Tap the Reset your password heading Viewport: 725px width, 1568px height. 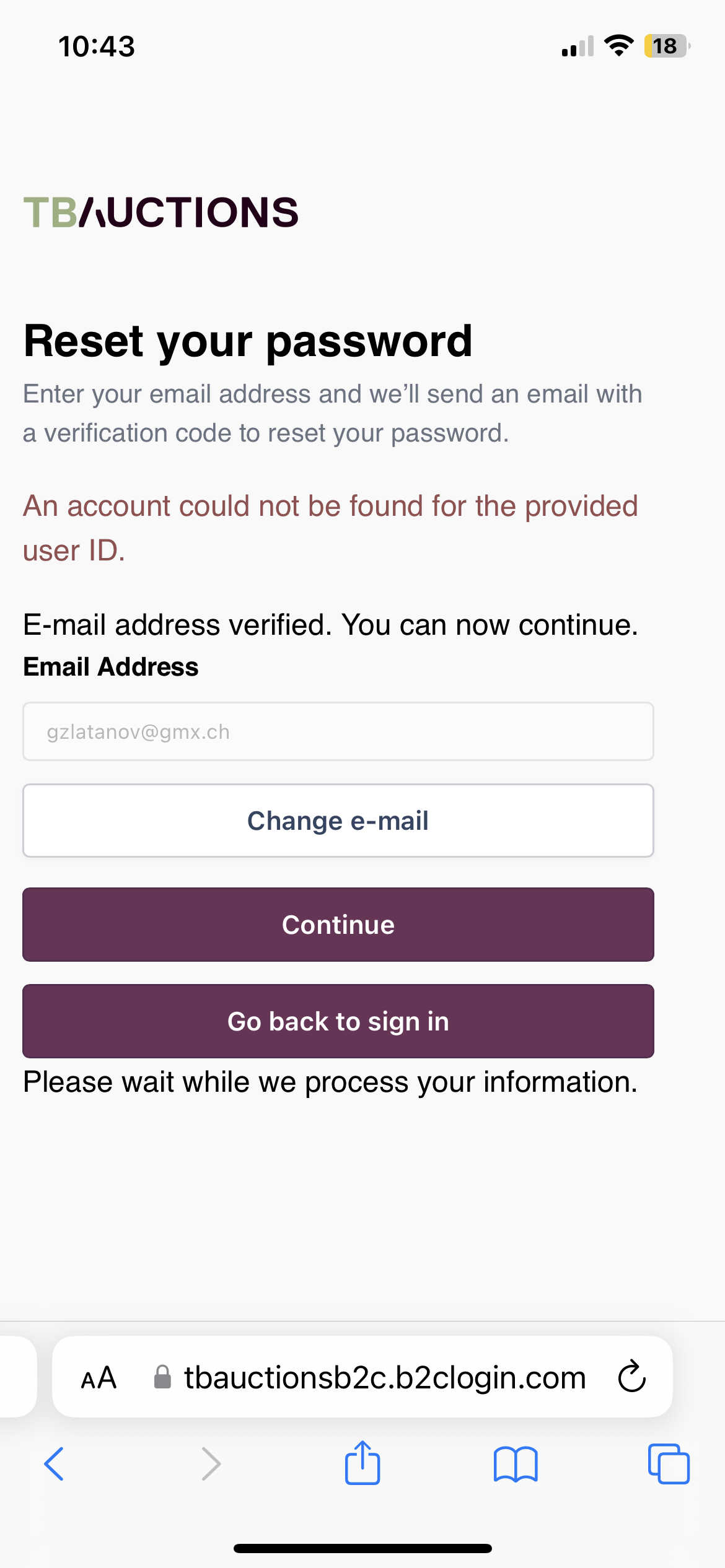248,341
